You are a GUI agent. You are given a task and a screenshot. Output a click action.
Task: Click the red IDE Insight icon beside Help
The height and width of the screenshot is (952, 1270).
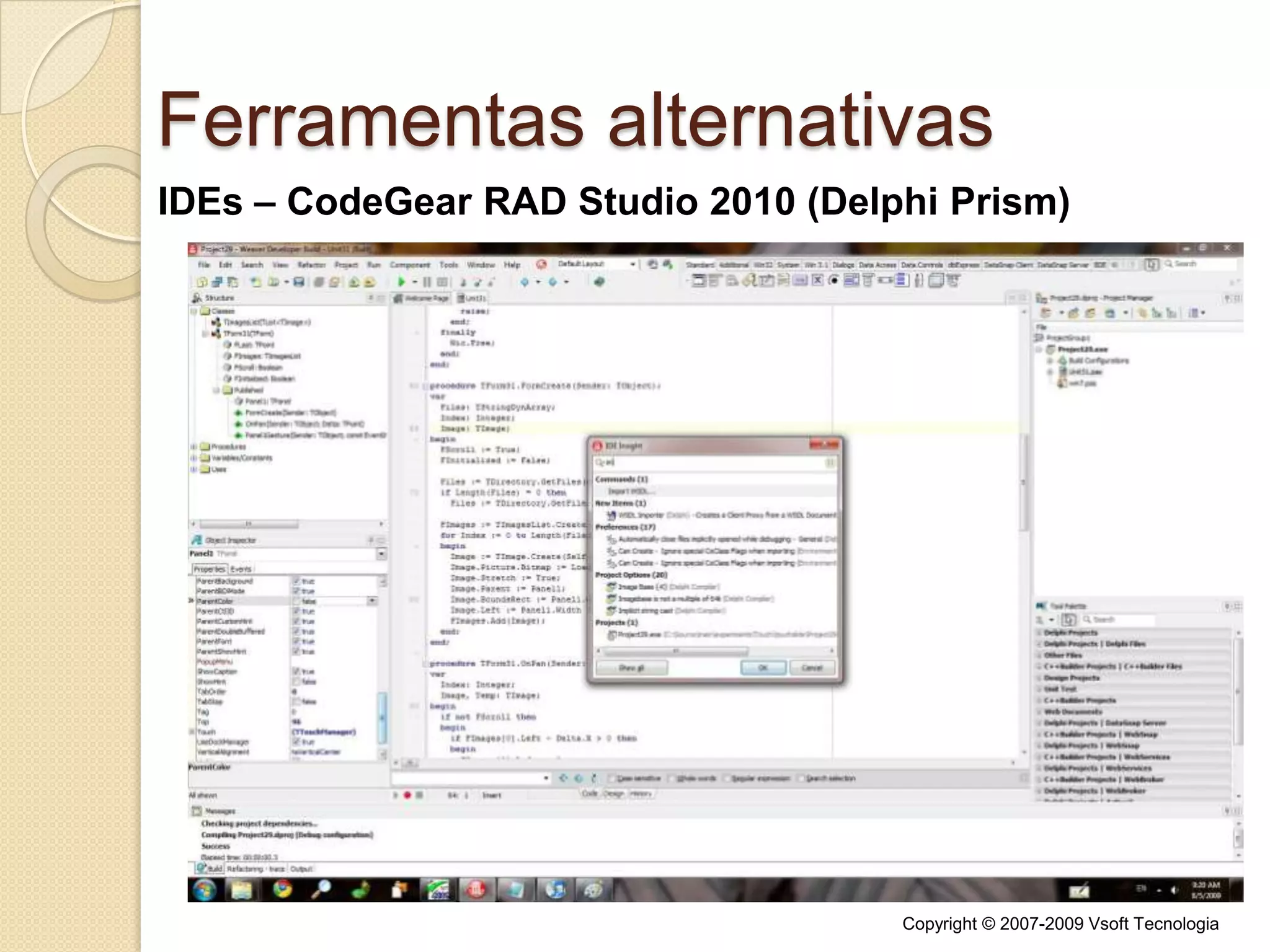pyautogui.click(x=541, y=265)
